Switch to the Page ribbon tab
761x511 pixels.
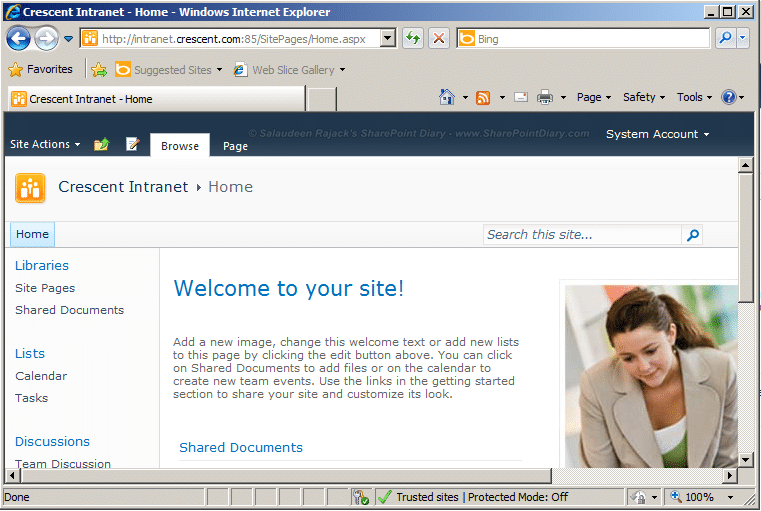[x=235, y=146]
